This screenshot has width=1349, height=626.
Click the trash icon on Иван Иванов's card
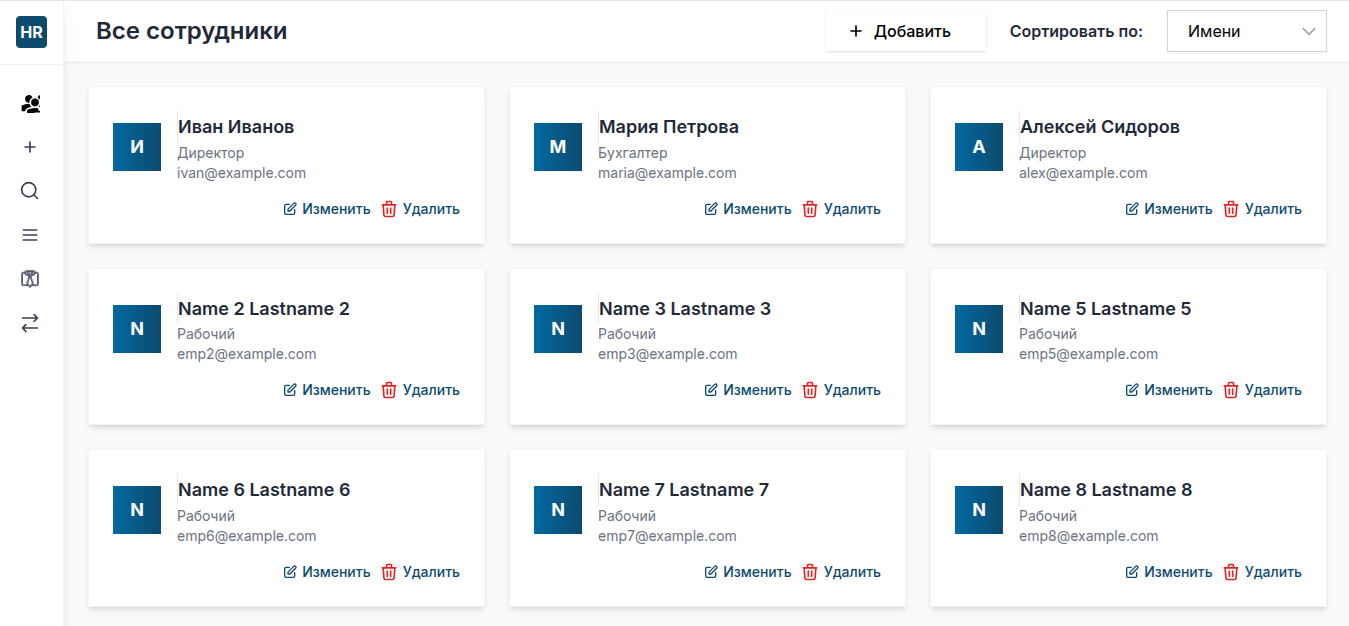pyautogui.click(x=389, y=209)
